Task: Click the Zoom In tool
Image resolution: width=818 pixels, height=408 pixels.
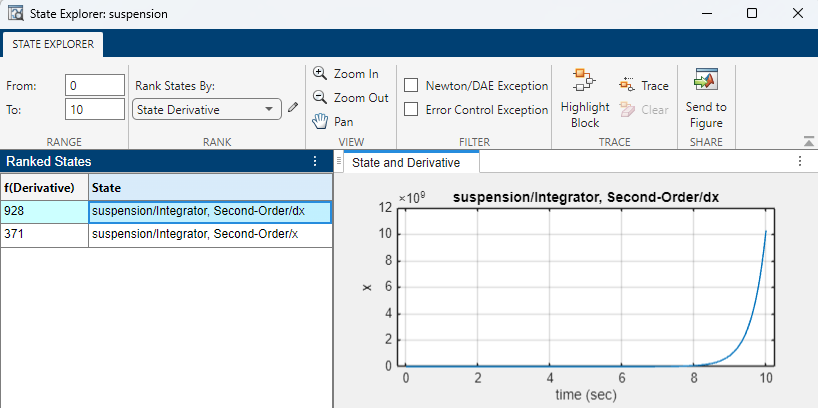Action: [346, 74]
